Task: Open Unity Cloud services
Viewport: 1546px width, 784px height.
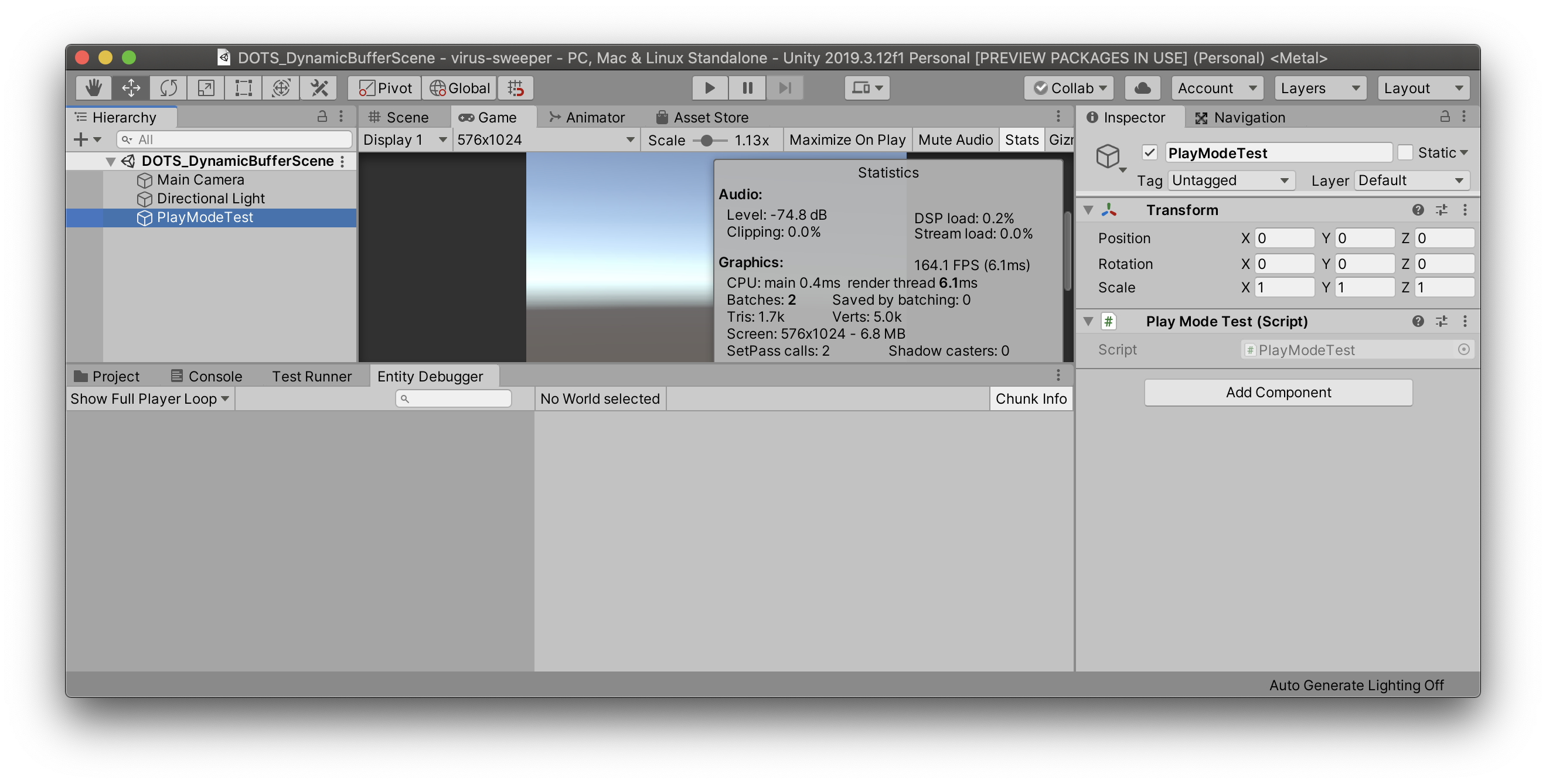Action: tap(1142, 87)
